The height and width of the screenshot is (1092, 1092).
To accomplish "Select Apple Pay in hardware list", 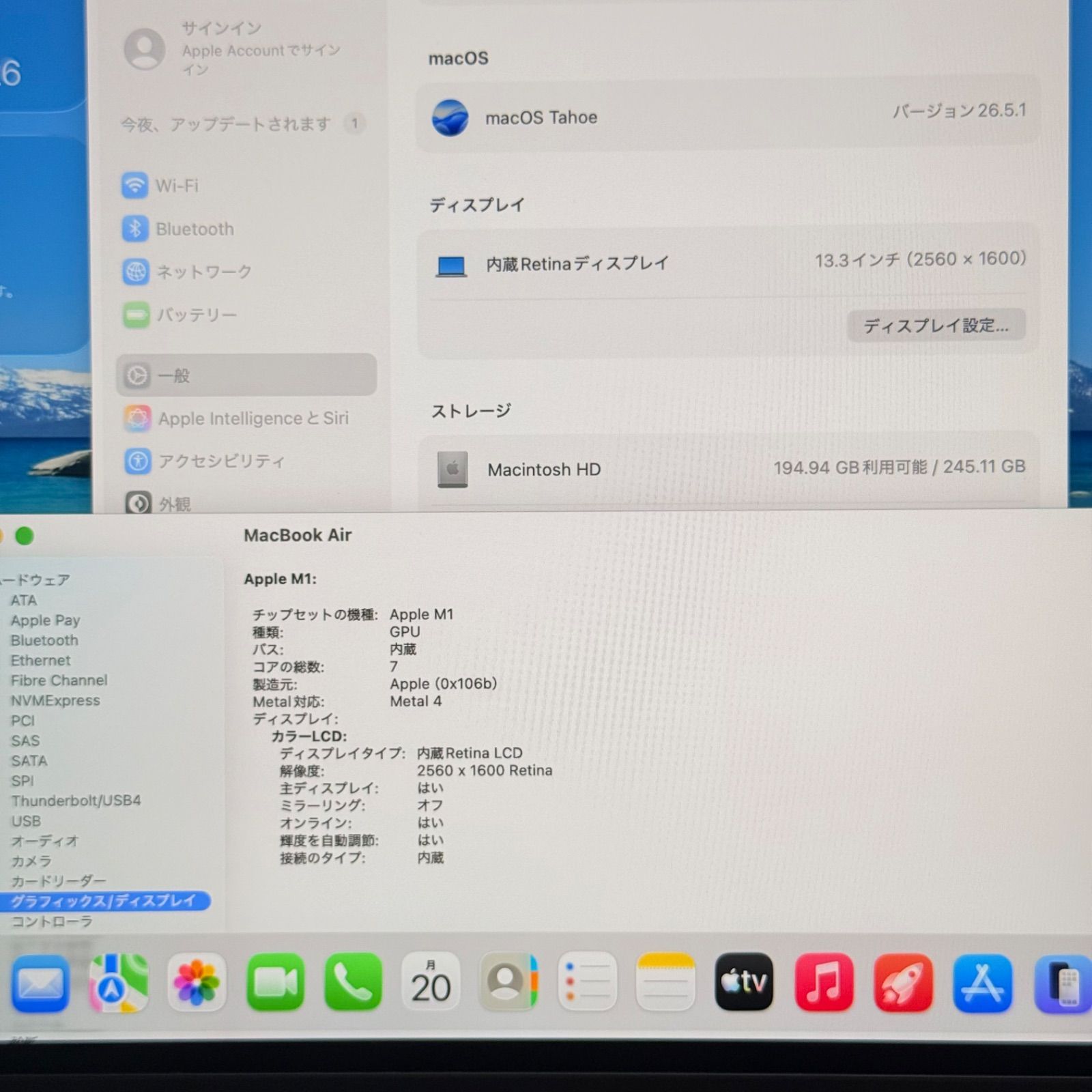I will [x=45, y=620].
